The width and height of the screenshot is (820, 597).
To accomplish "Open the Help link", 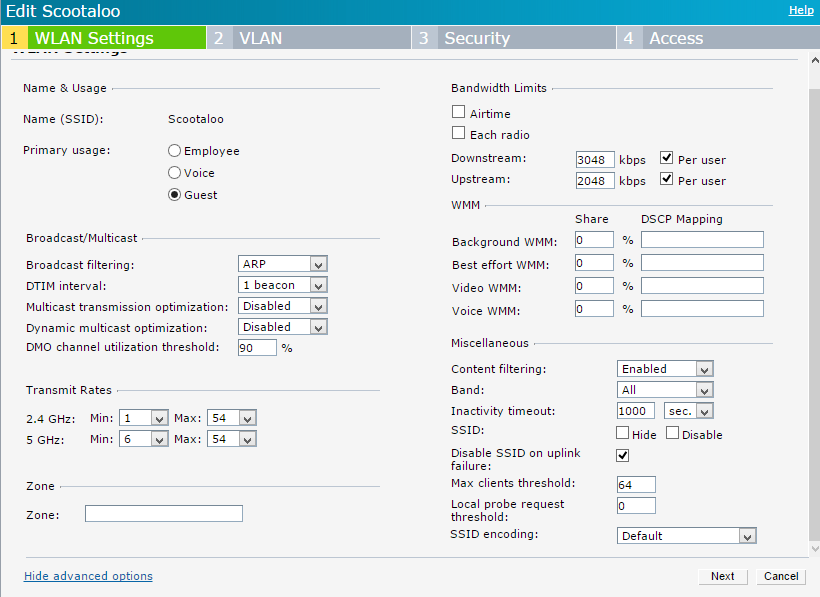I will point(801,10).
